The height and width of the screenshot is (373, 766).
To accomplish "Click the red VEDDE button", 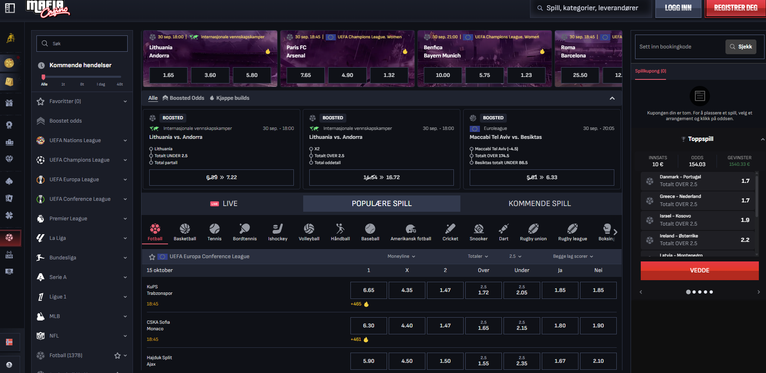I will tap(700, 270).
